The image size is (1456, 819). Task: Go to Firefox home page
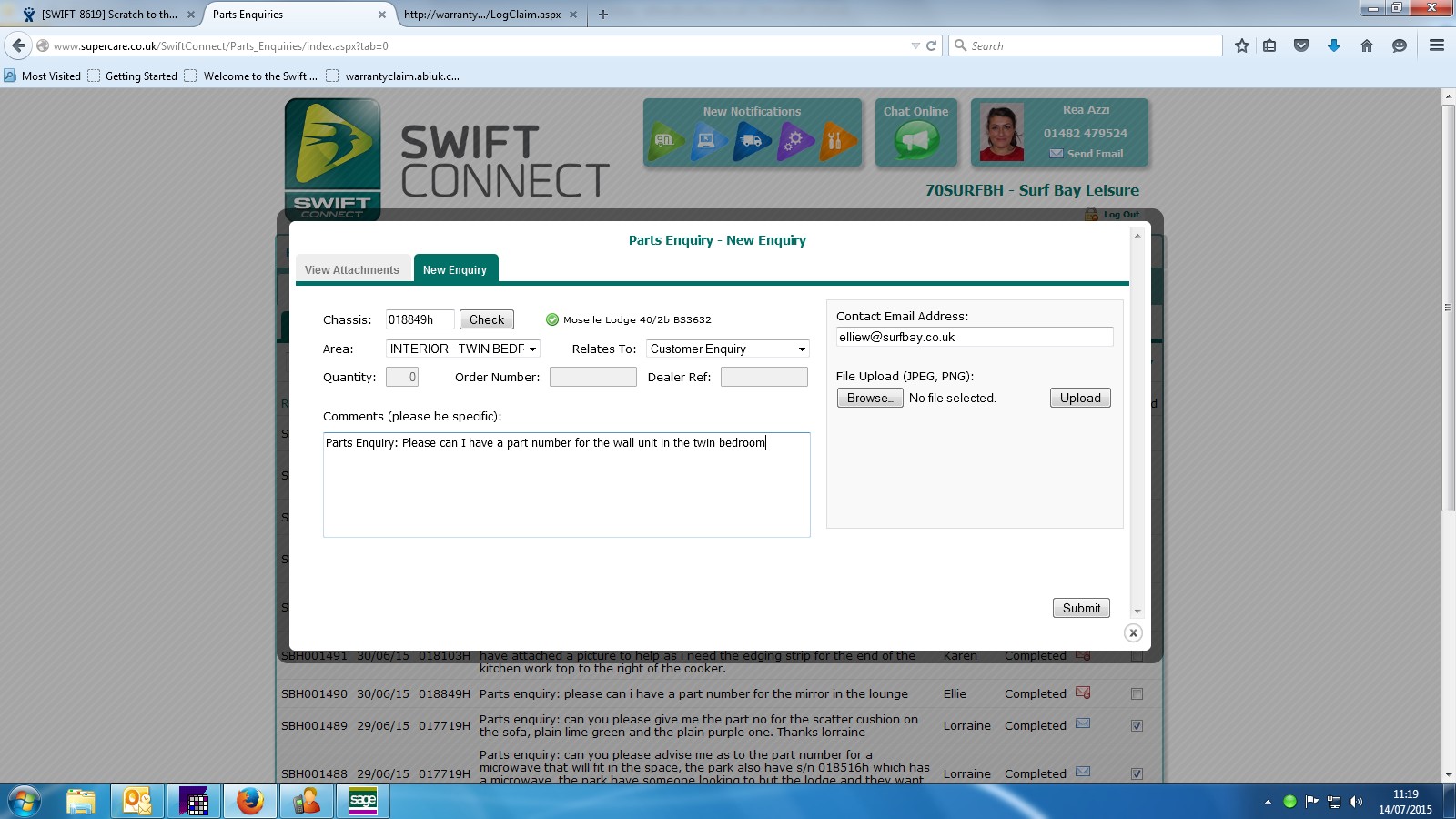(1367, 45)
